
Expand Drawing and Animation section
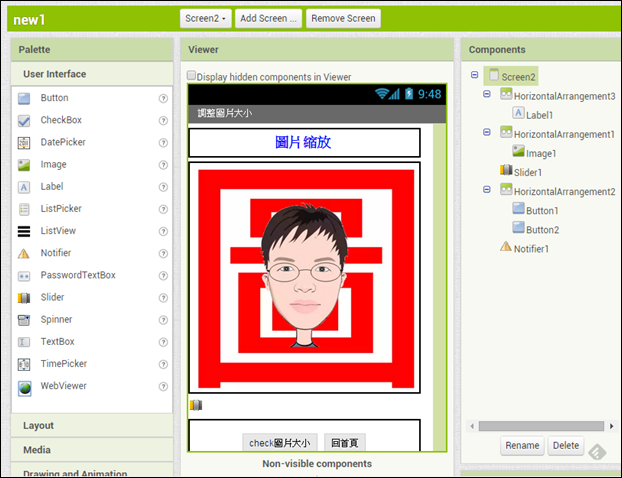coord(92,470)
